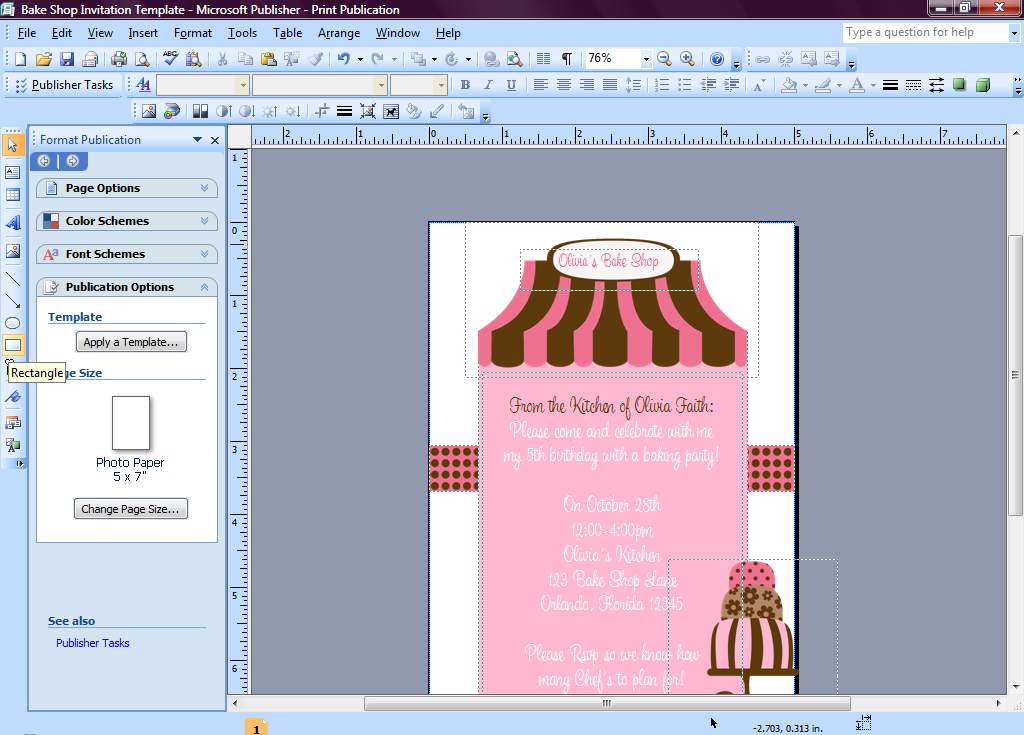1024x735 pixels.
Task: Open Microsoft Publisher Help icon
Action: click(x=716, y=59)
